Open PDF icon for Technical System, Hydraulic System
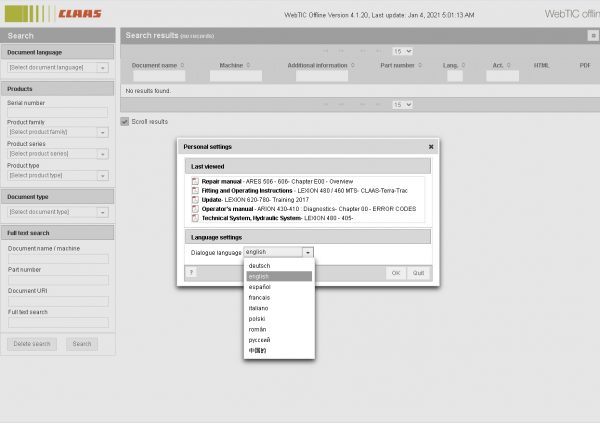600x423 pixels. [x=195, y=218]
